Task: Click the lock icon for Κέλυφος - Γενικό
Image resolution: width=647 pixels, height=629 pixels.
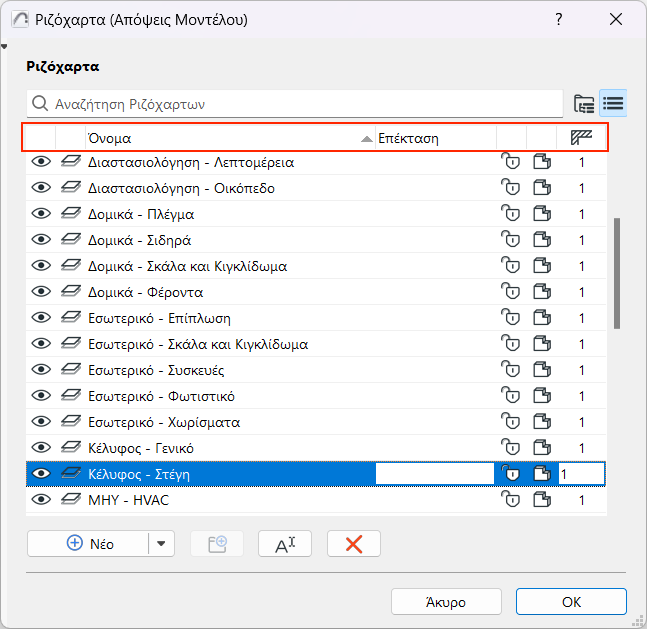Action: [510, 448]
